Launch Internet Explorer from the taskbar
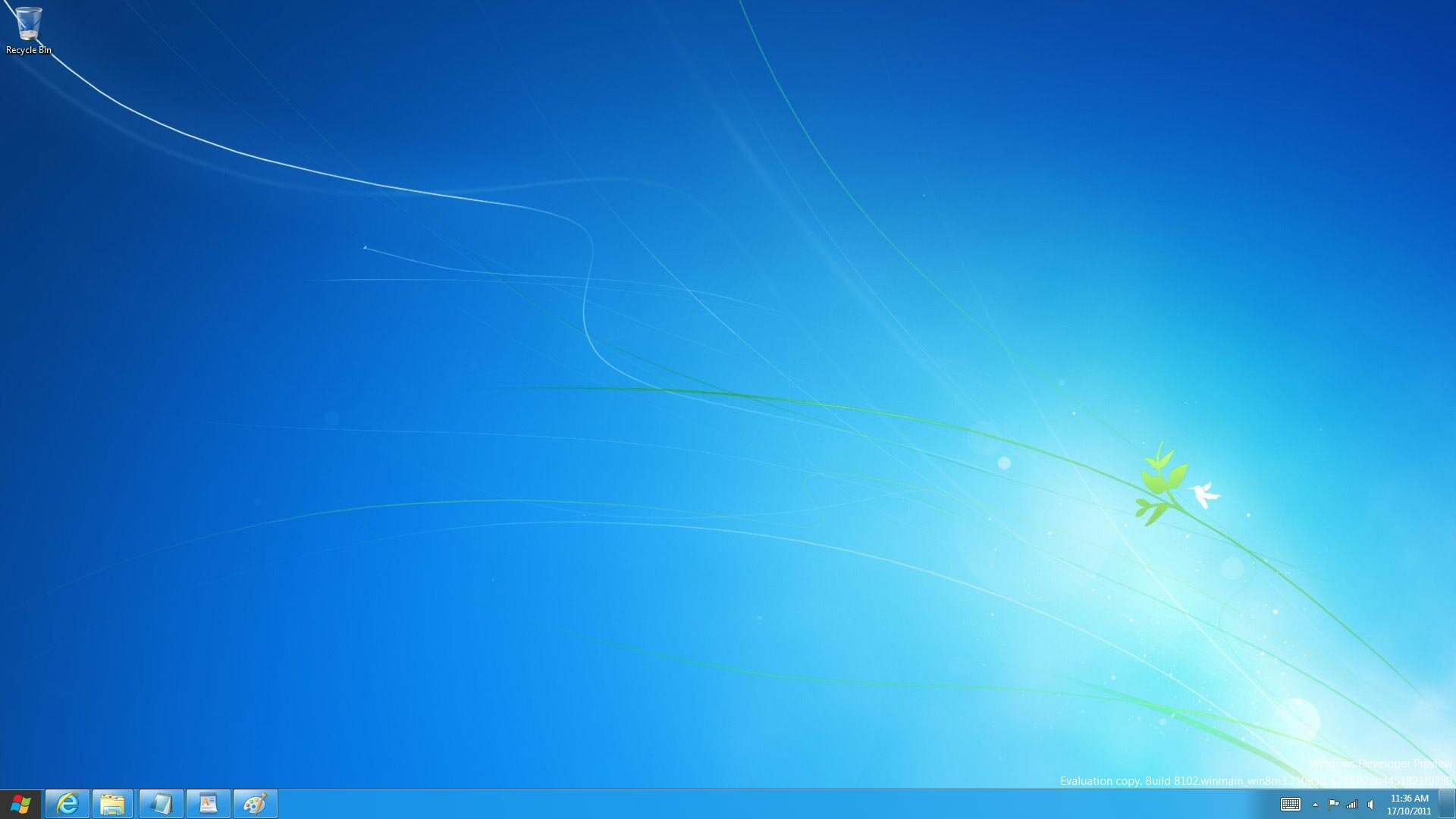The image size is (1456, 819). coord(67,804)
